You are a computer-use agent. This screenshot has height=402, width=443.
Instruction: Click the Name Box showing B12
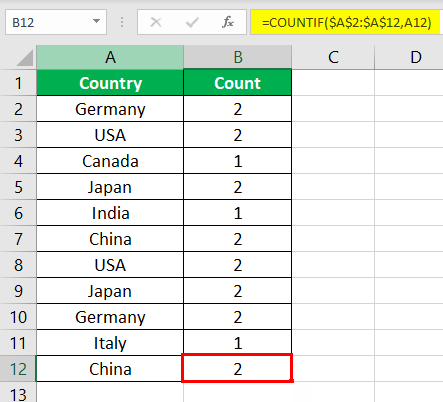pyautogui.click(x=56, y=22)
